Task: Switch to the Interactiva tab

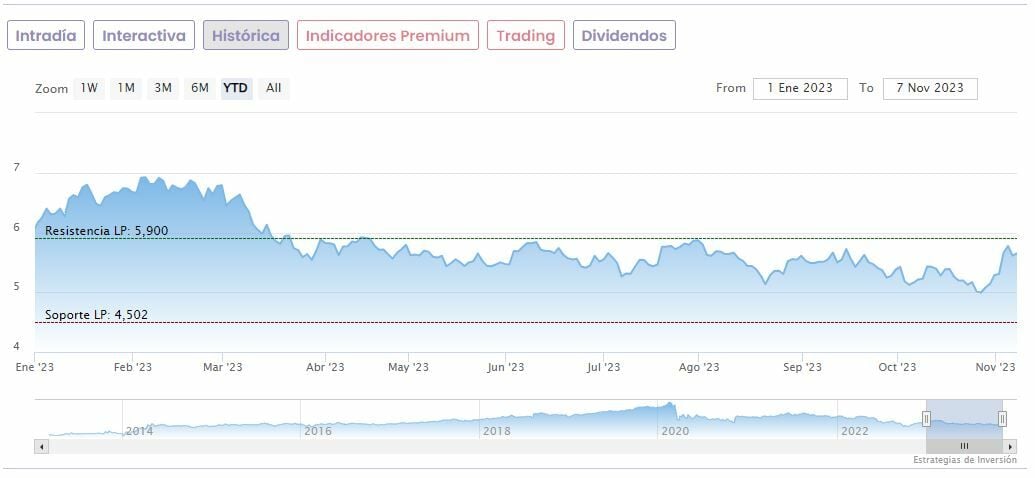Action: [144, 36]
